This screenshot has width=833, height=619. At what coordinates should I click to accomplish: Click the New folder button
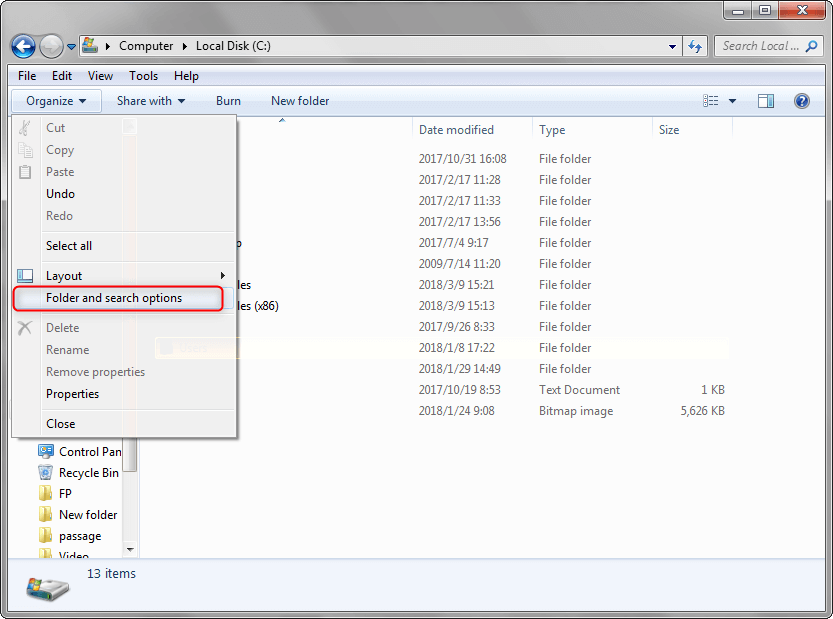(x=300, y=101)
